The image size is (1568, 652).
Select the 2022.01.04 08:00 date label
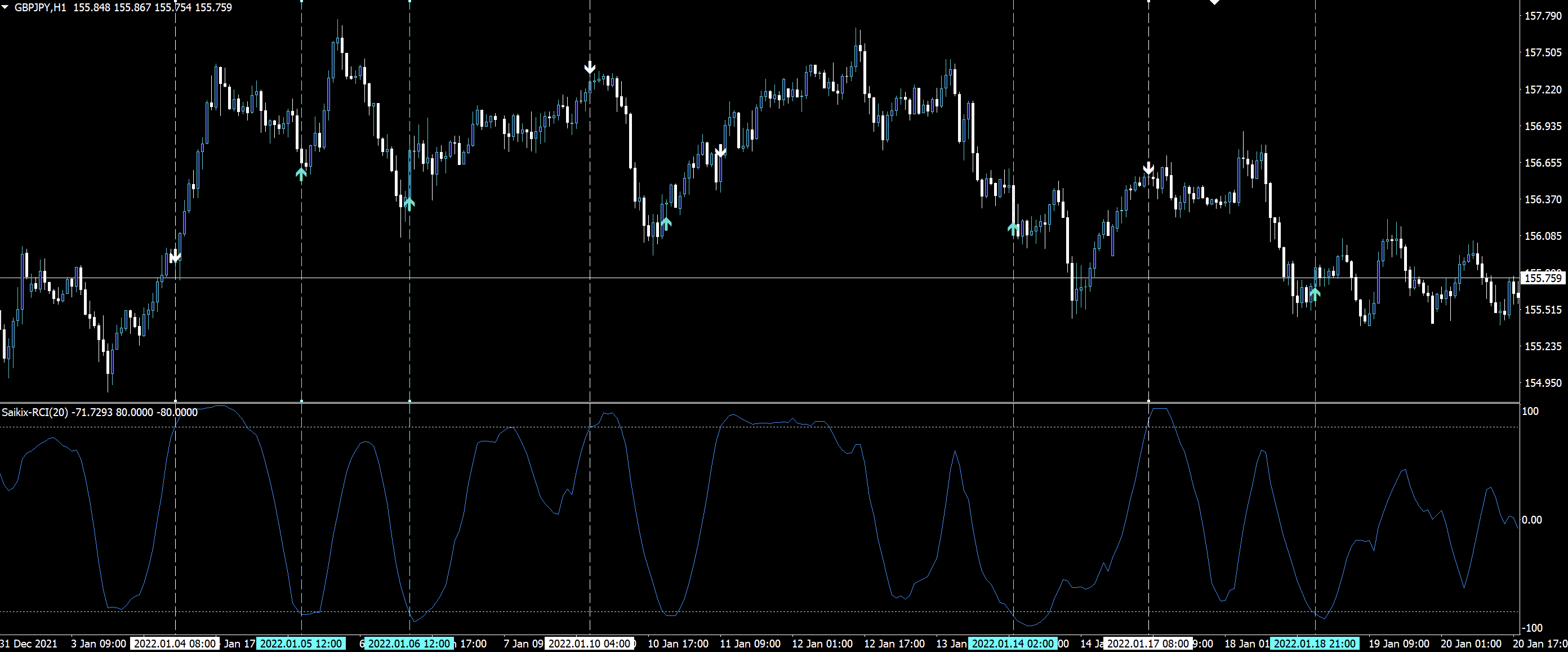pos(175,644)
